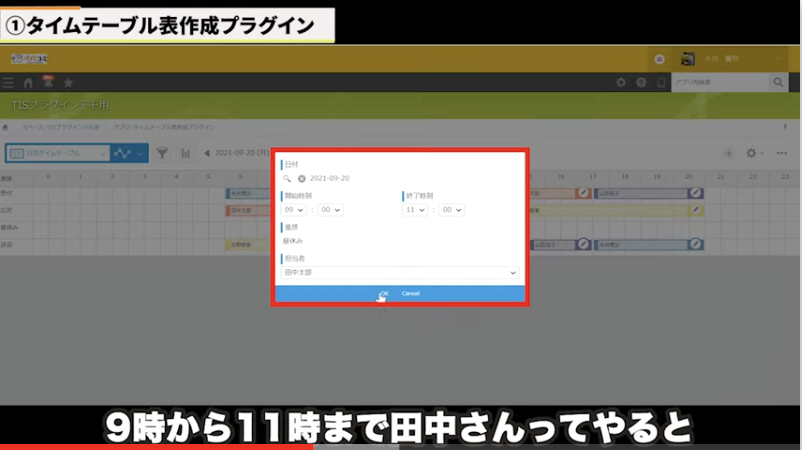Viewport: 802px width, 450px height.
Task: Open the left hamburger menu
Action: coord(9,83)
